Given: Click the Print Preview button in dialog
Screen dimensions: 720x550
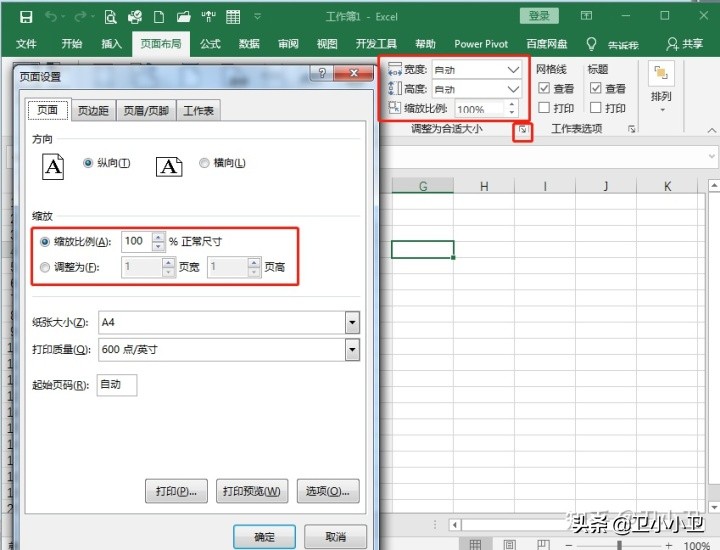Looking at the screenshot, I should click(252, 491).
